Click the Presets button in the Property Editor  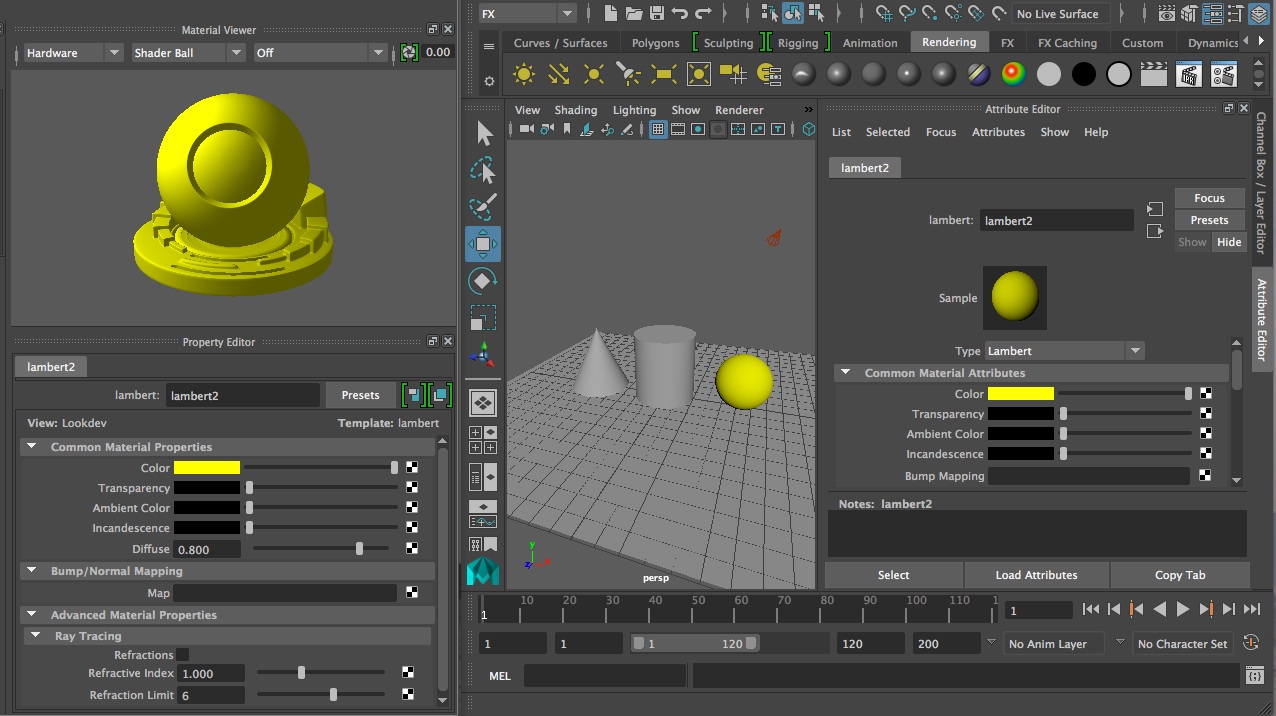point(360,395)
